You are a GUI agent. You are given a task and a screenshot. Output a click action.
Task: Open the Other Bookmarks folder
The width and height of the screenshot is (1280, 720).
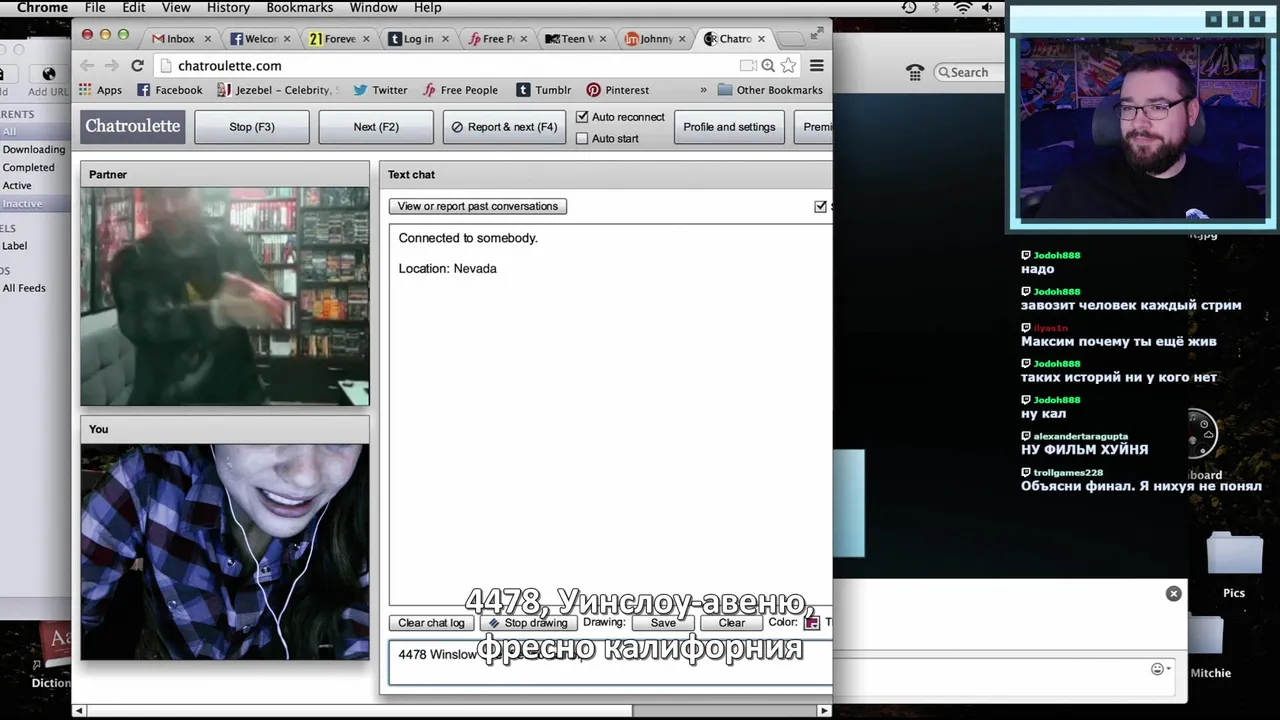tap(770, 90)
